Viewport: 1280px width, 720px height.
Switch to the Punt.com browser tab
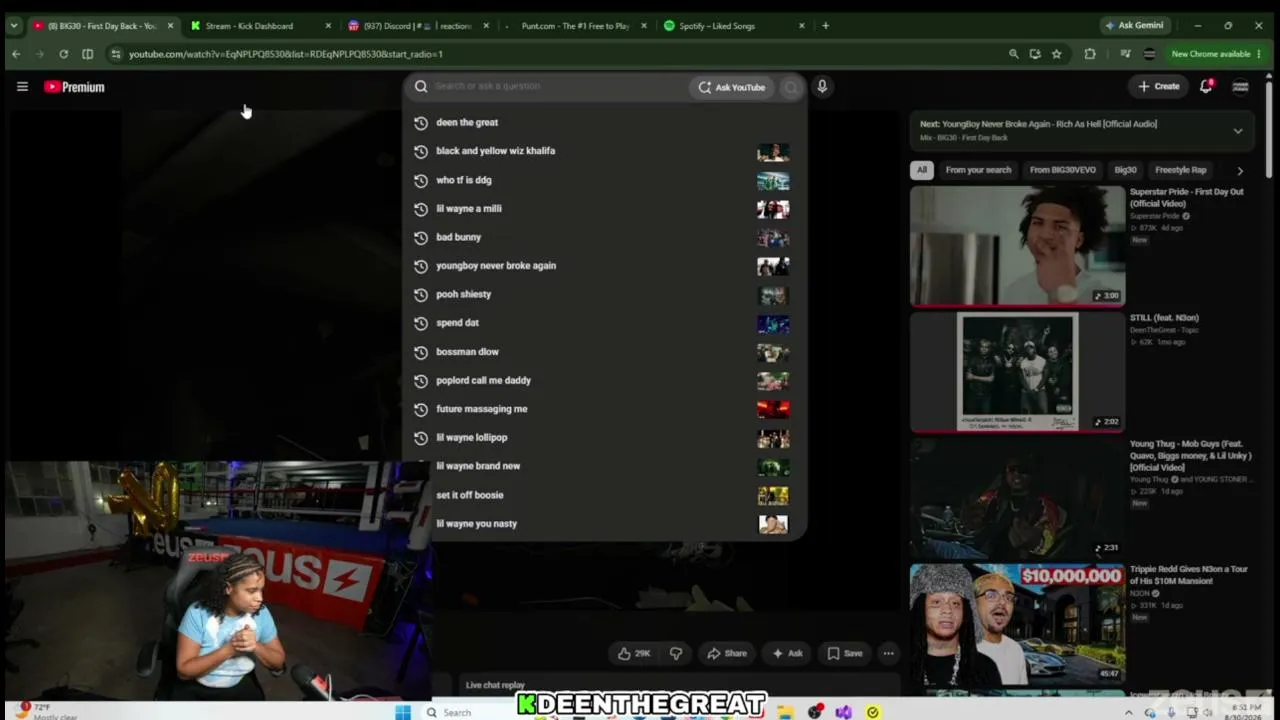pos(577,26)
